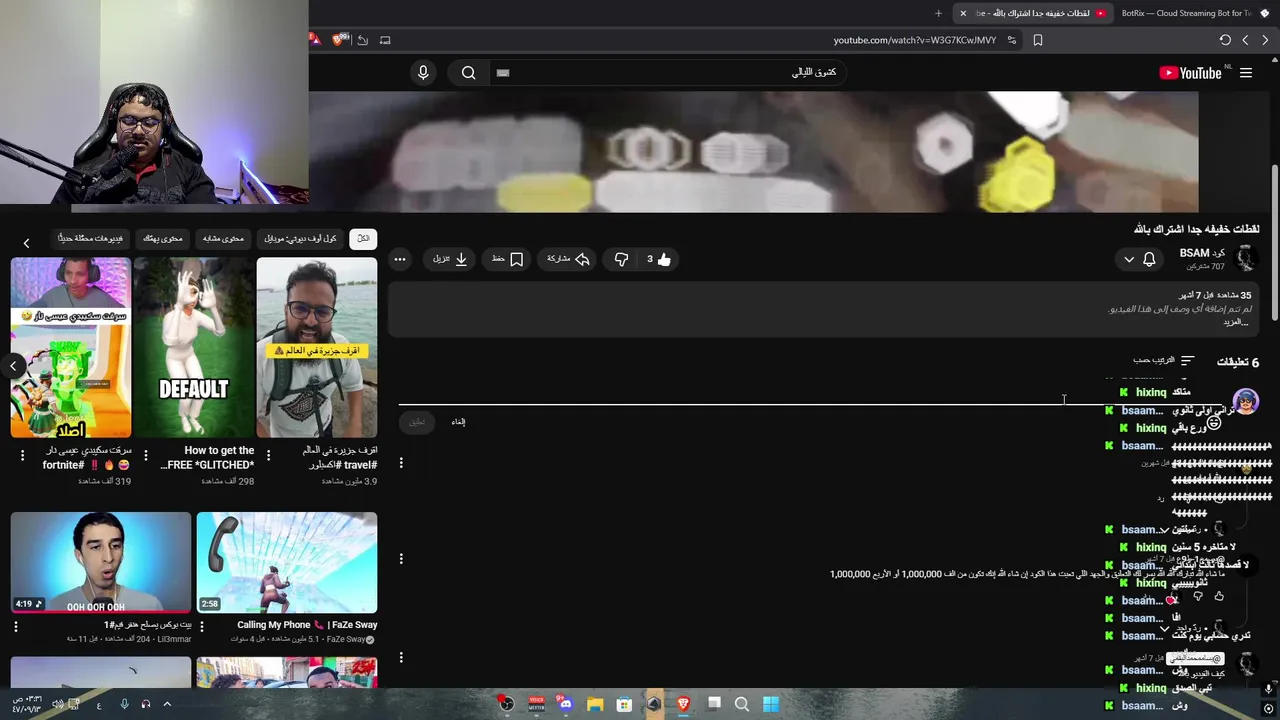Select the محتوى مشابه filter chip
The image size is (1280, 720).
pos(223,238)
